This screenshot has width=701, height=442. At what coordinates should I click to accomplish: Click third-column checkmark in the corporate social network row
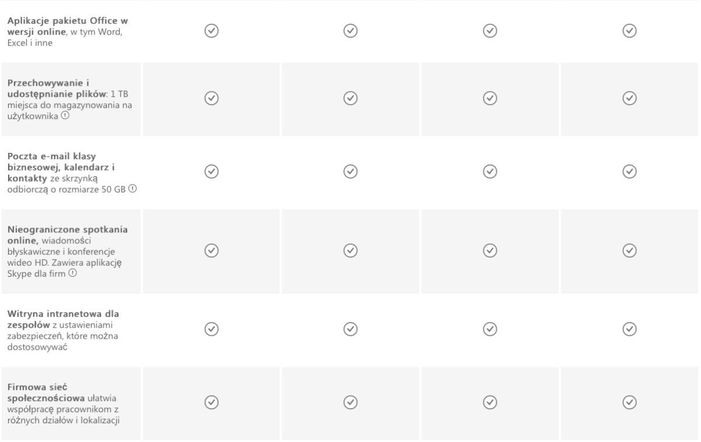(490, 402)
